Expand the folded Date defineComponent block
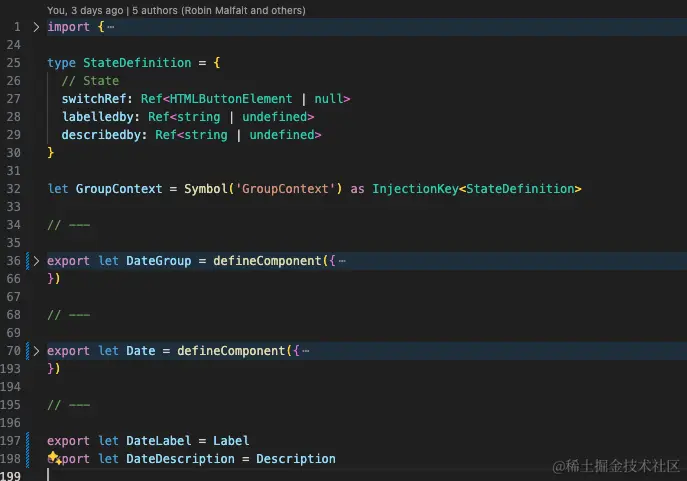Screen dimensions: 687x481 point(36,351)
